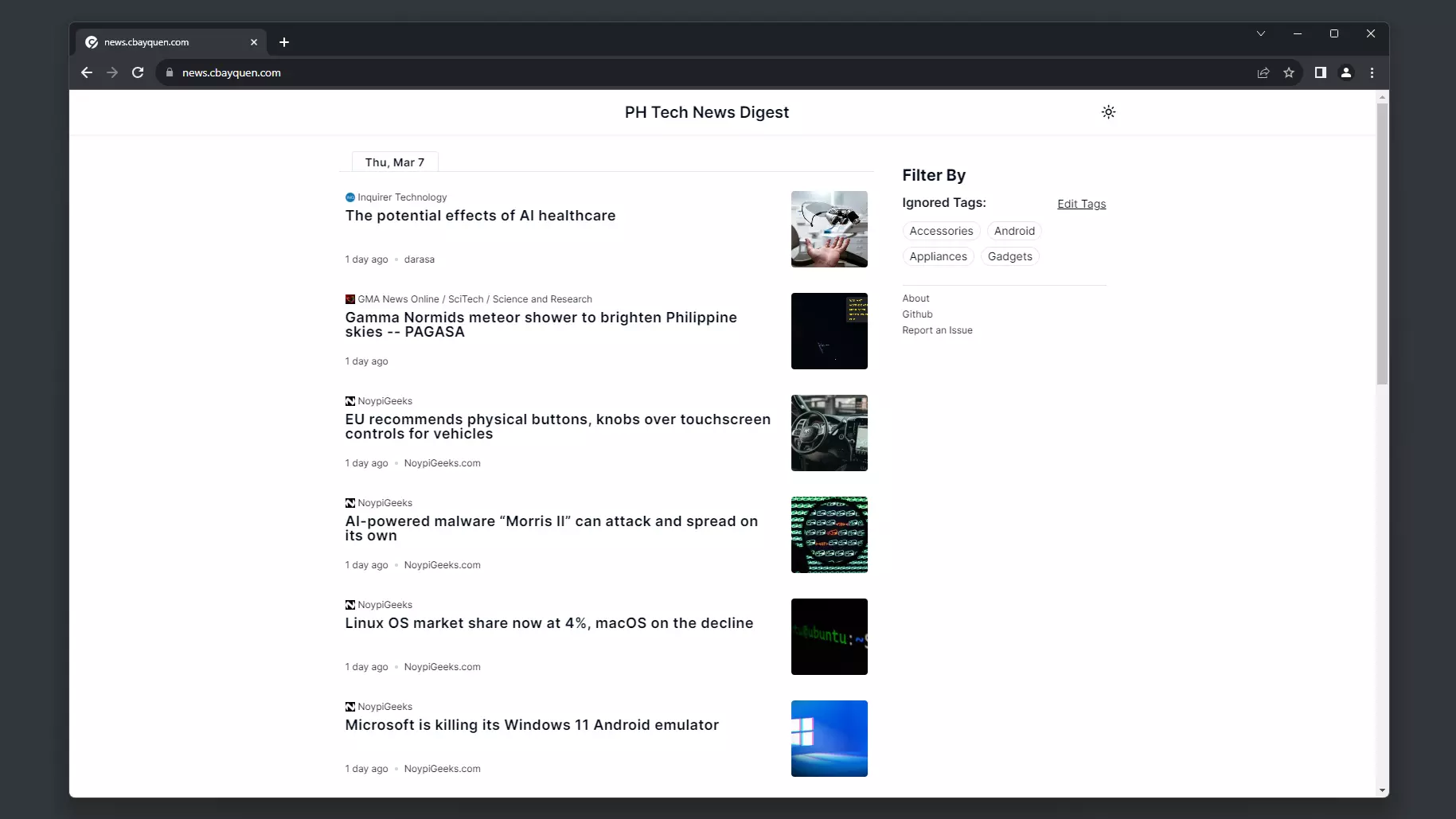Screen dimensions: 1456x819
Task: Click the Accessories ignored tag
Action: coord(941,231)
